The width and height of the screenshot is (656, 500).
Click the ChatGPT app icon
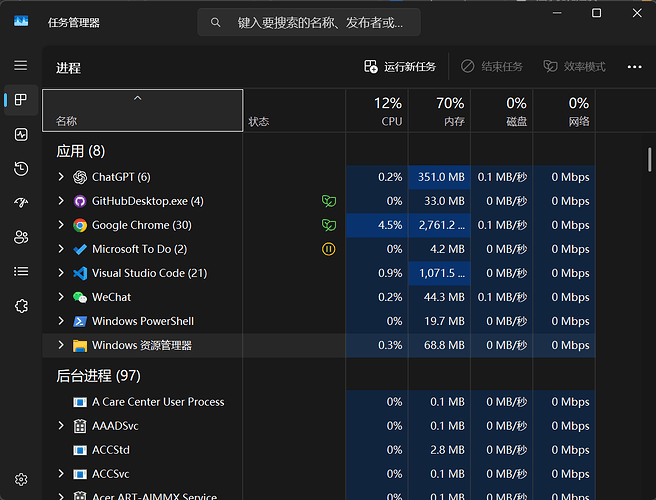(80, 177)
